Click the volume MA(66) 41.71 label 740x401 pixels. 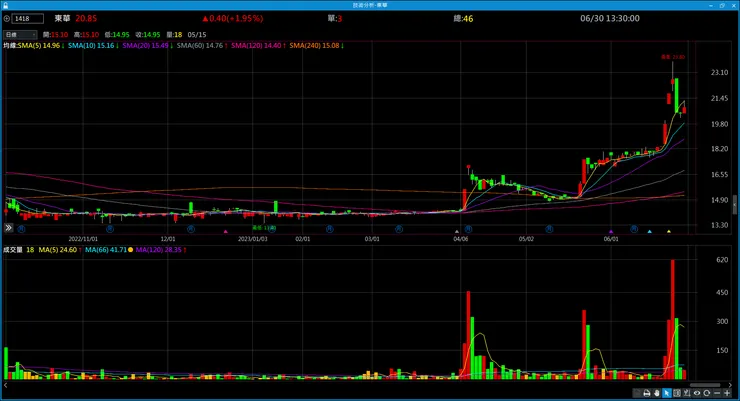point(106,250)
